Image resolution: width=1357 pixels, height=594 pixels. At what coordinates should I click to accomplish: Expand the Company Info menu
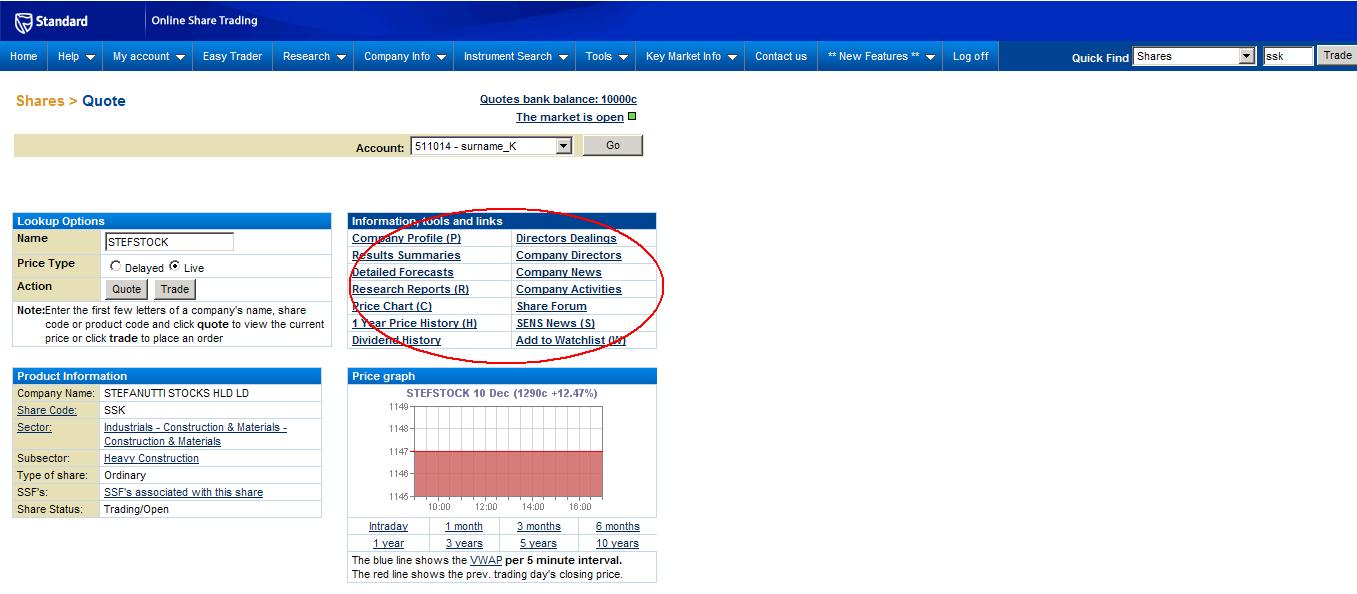click(403, 56)
